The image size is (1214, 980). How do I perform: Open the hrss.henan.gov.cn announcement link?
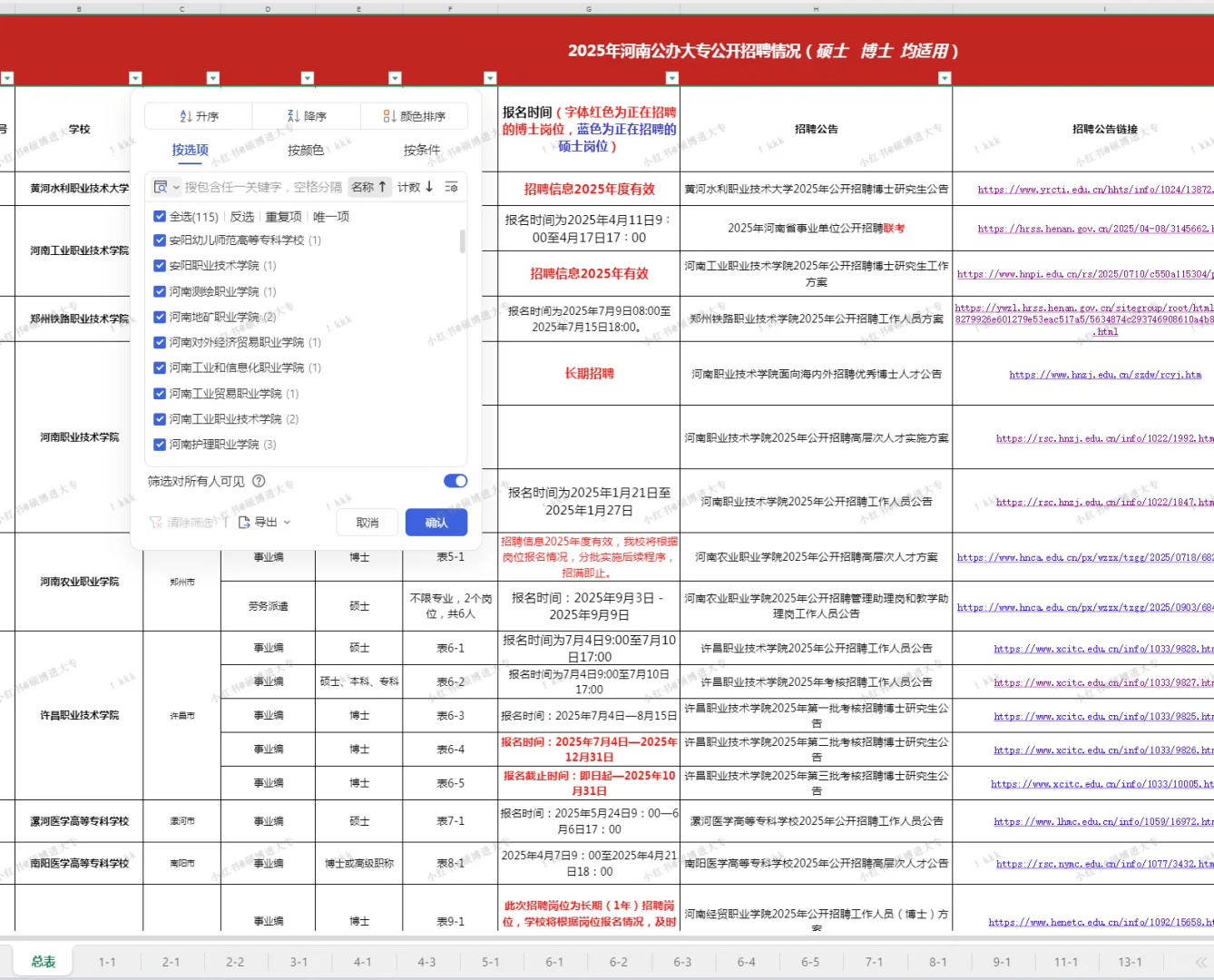pyautogui.click(x=1095, y=229)
